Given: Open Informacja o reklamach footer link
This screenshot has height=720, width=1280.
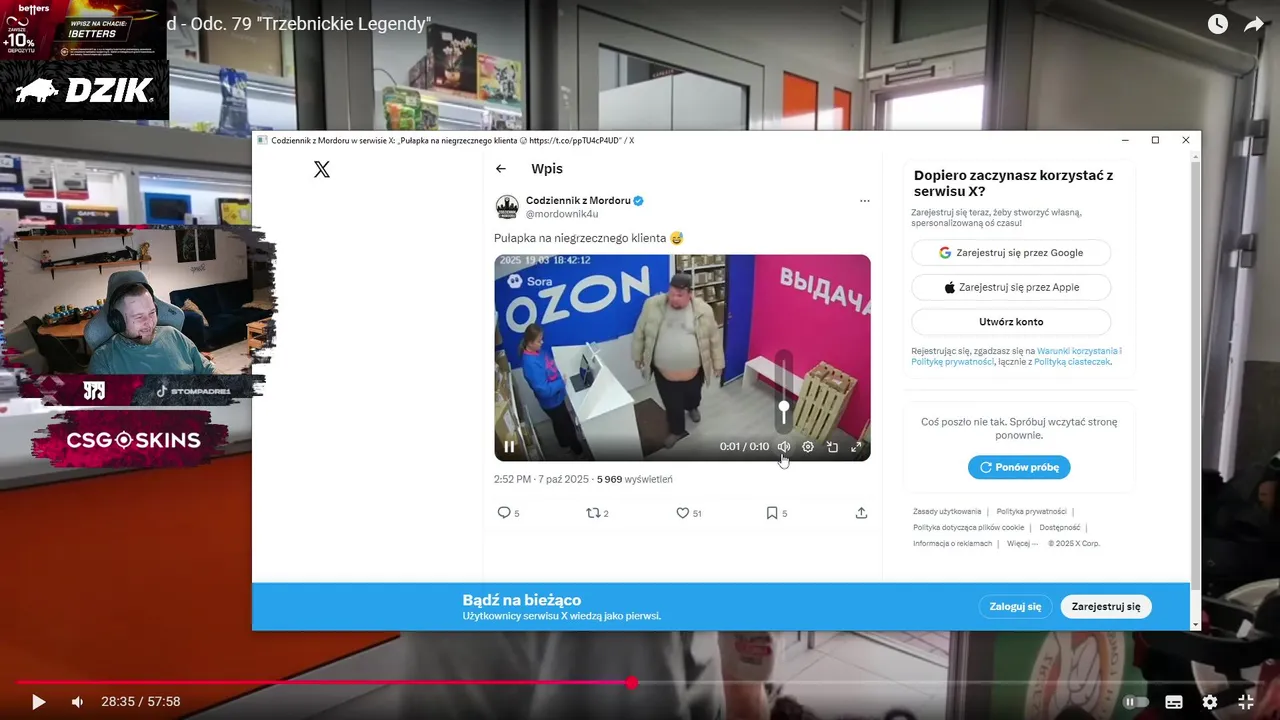Looking at the screenshot, I should point(952,544).
